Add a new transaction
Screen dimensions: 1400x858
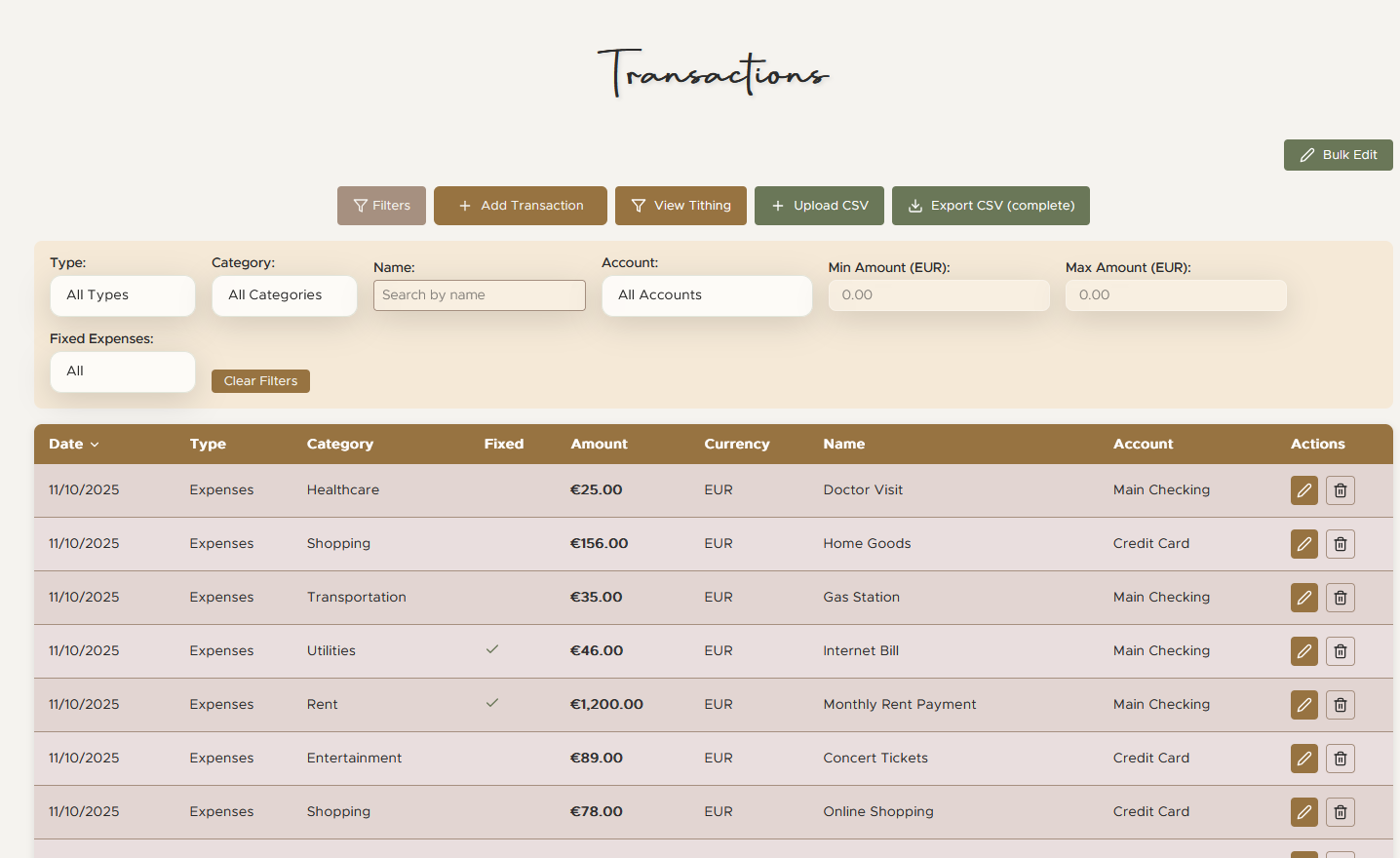point(520,206)
